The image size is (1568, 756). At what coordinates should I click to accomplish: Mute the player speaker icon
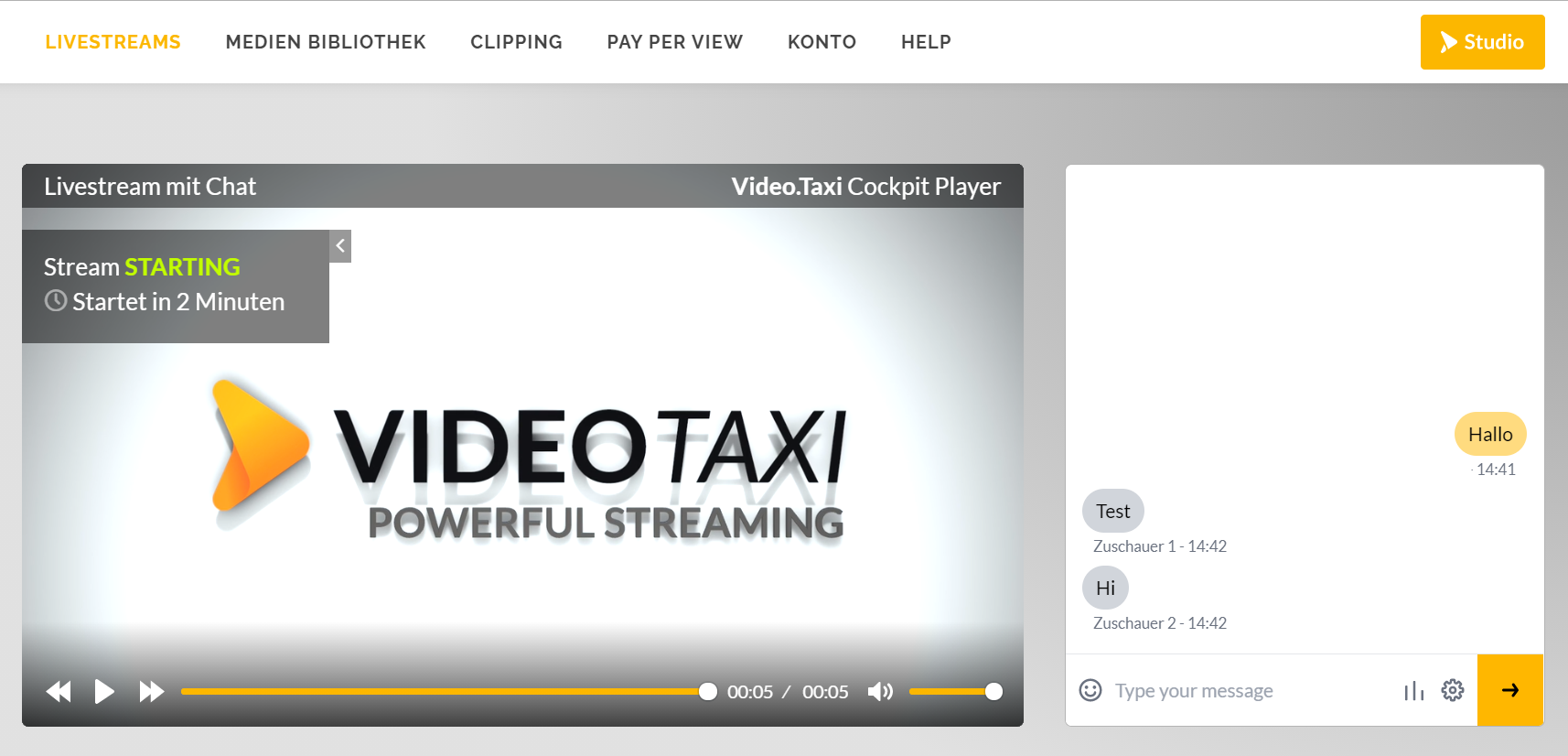coord(880,692)
